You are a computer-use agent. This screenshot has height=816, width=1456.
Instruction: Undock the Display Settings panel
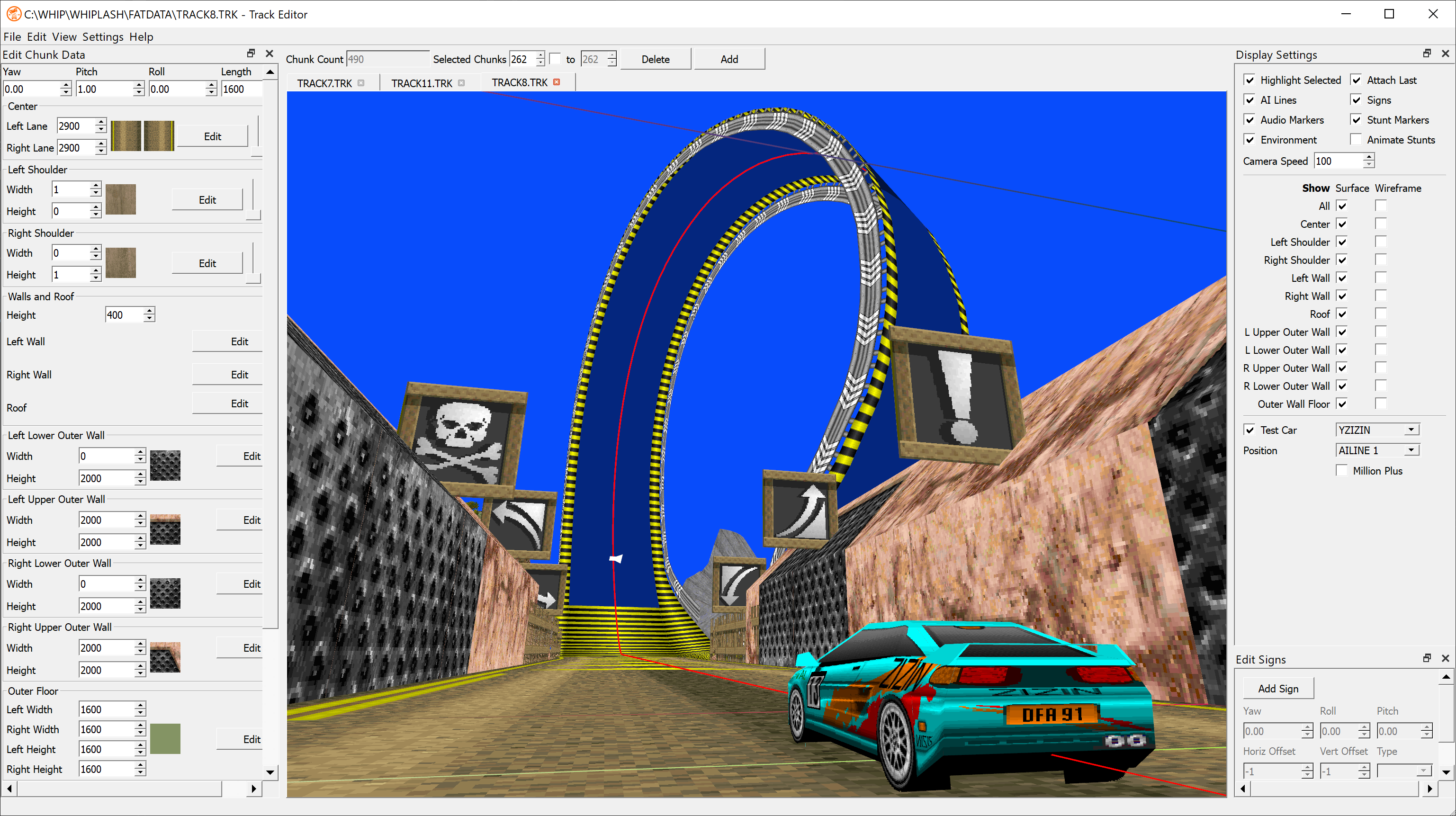point(1427,54)
